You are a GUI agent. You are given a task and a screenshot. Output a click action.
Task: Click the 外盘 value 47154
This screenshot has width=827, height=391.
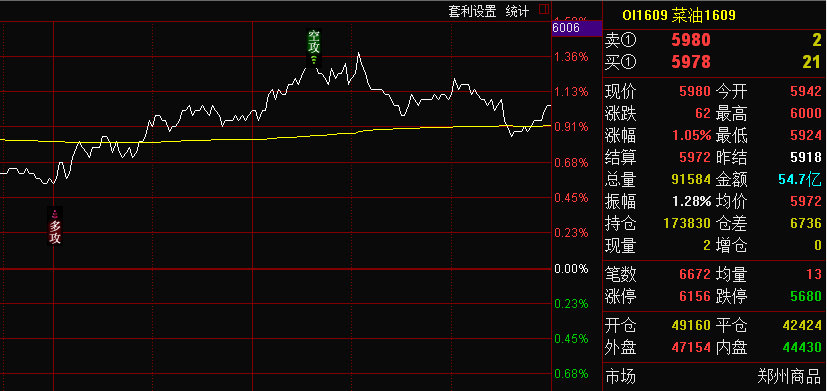(x=691, y=347)
